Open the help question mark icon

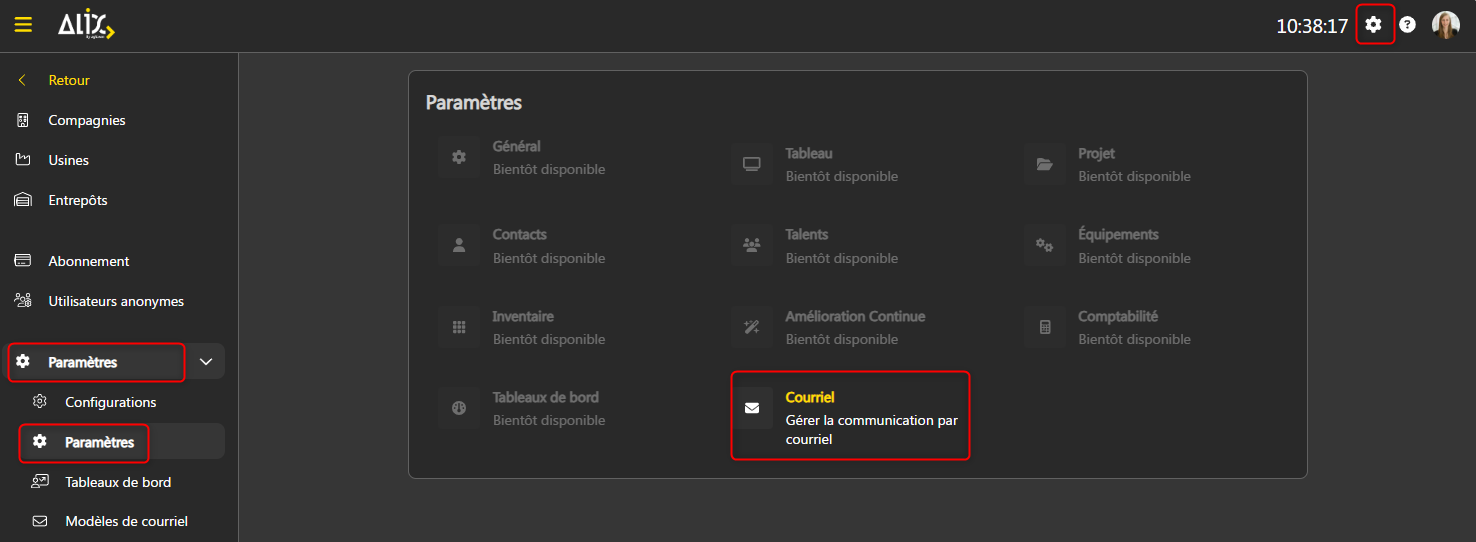pyautogui.click(x=1407, y=25)
